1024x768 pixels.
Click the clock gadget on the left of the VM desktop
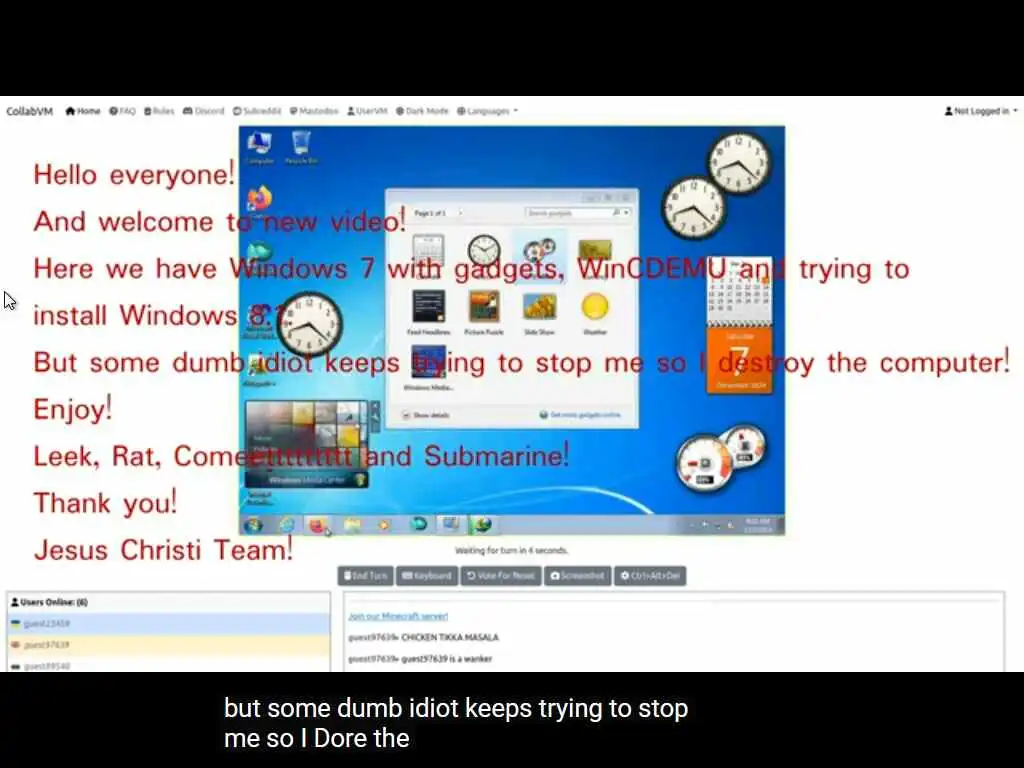coord(310,325)
